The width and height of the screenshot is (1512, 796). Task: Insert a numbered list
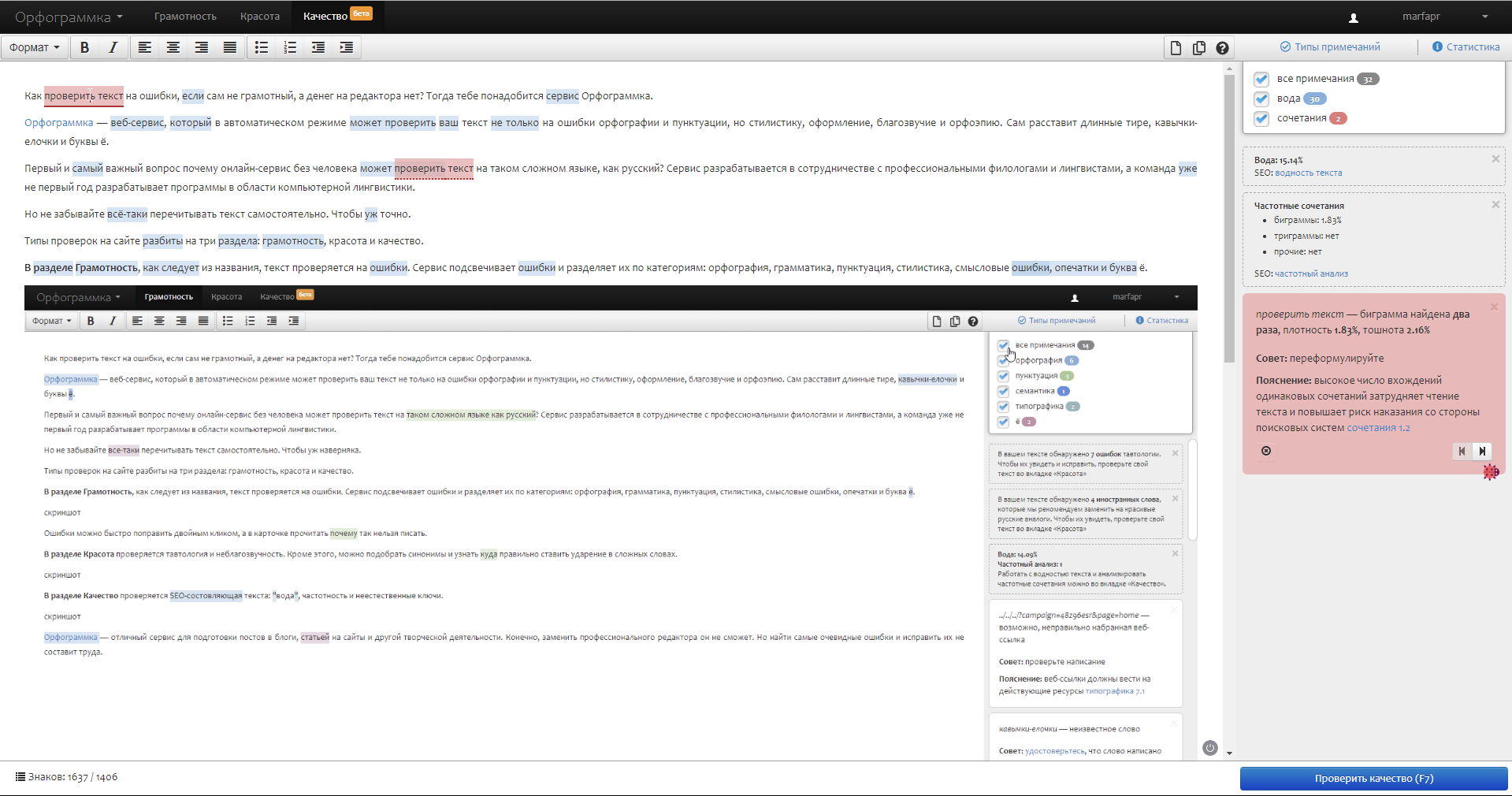[290, 47]
